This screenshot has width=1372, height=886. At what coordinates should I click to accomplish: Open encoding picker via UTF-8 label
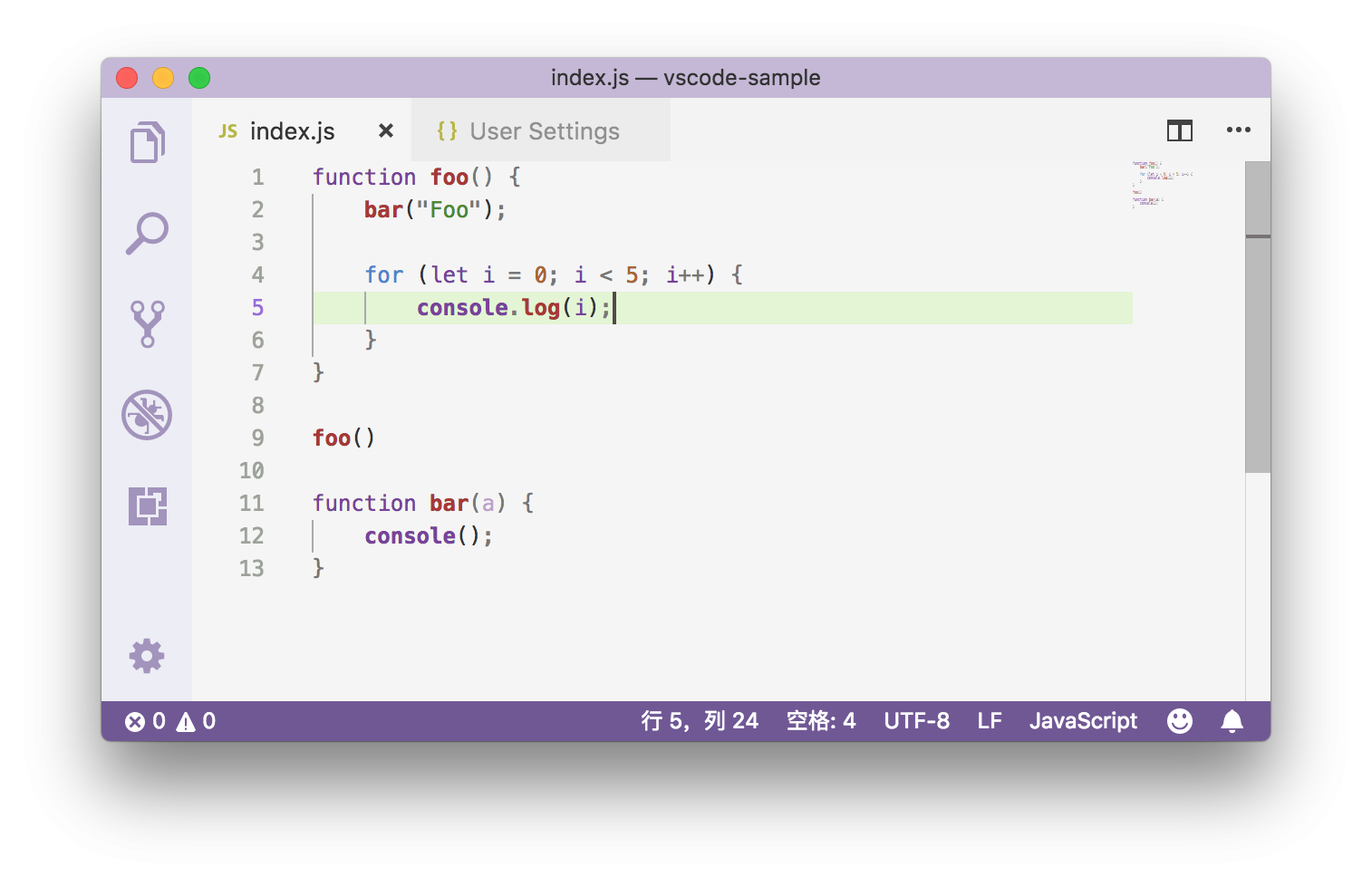[x=916, y=720]
